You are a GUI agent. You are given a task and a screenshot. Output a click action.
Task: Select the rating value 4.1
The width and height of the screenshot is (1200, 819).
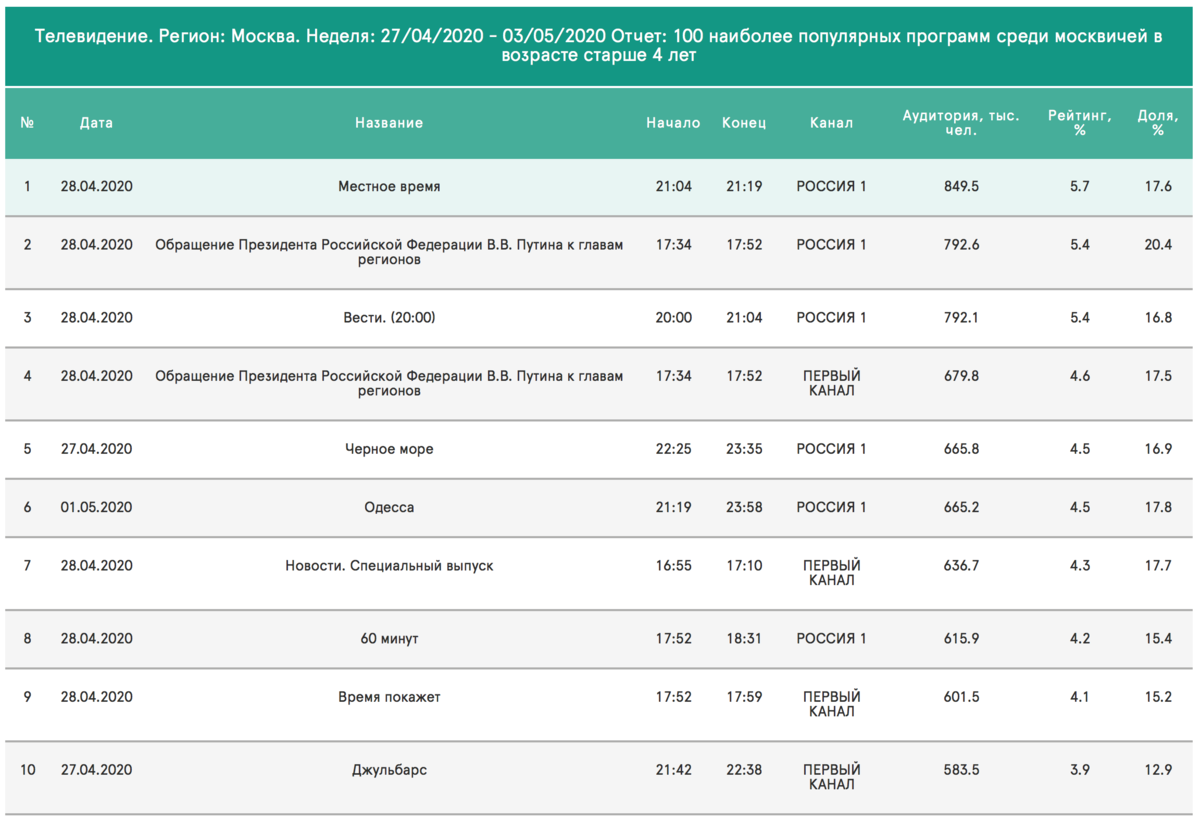coord(1080,697)
